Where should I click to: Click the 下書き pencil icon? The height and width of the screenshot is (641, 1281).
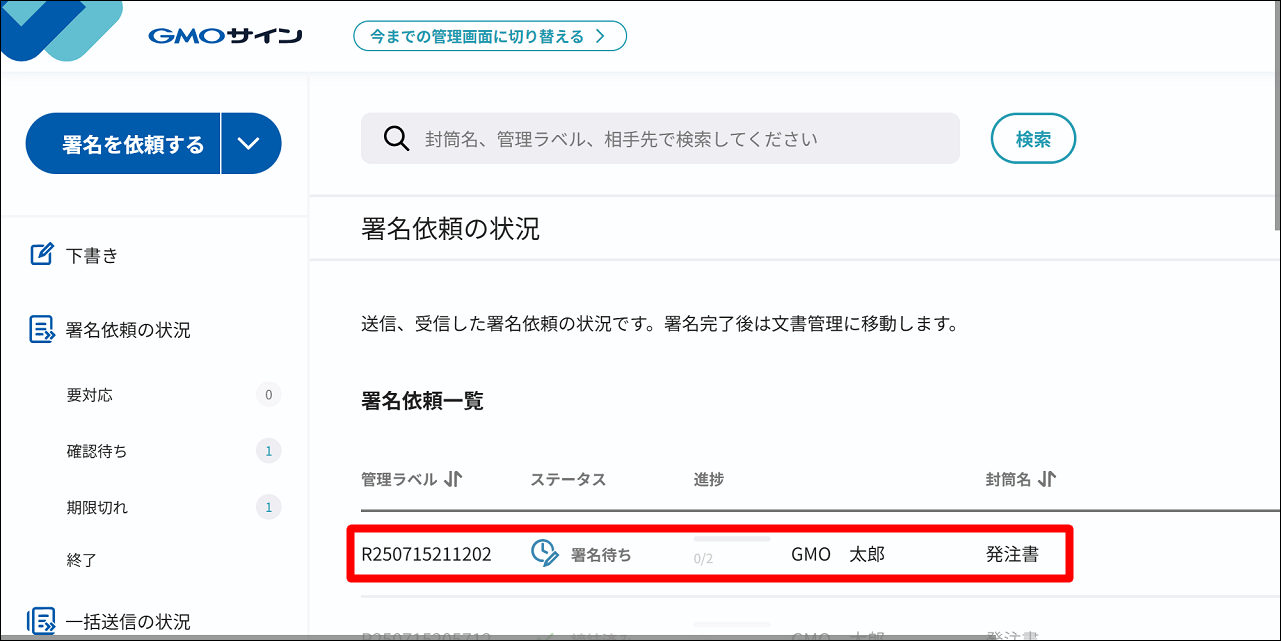(41, 255)
